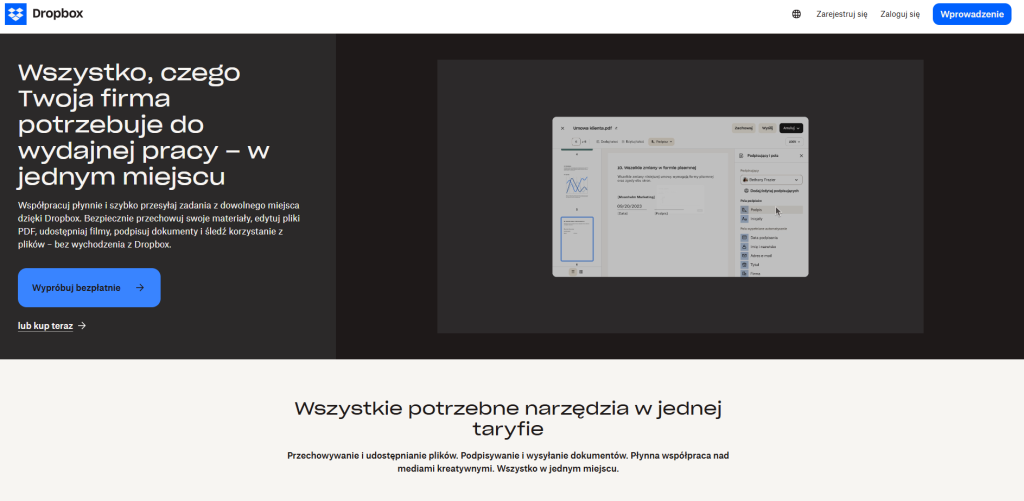Screen dimensions: 1024x501
Task: Click the text Przechowywanie i udostępnianie plików
Action: point(374,455)
